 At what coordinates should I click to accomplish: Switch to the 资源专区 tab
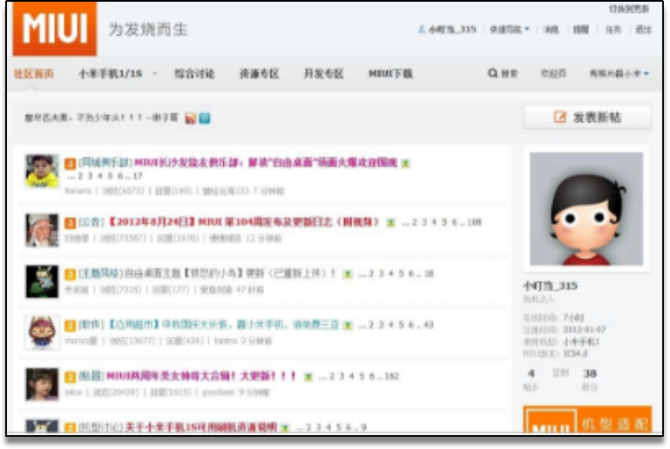[259, 74]
